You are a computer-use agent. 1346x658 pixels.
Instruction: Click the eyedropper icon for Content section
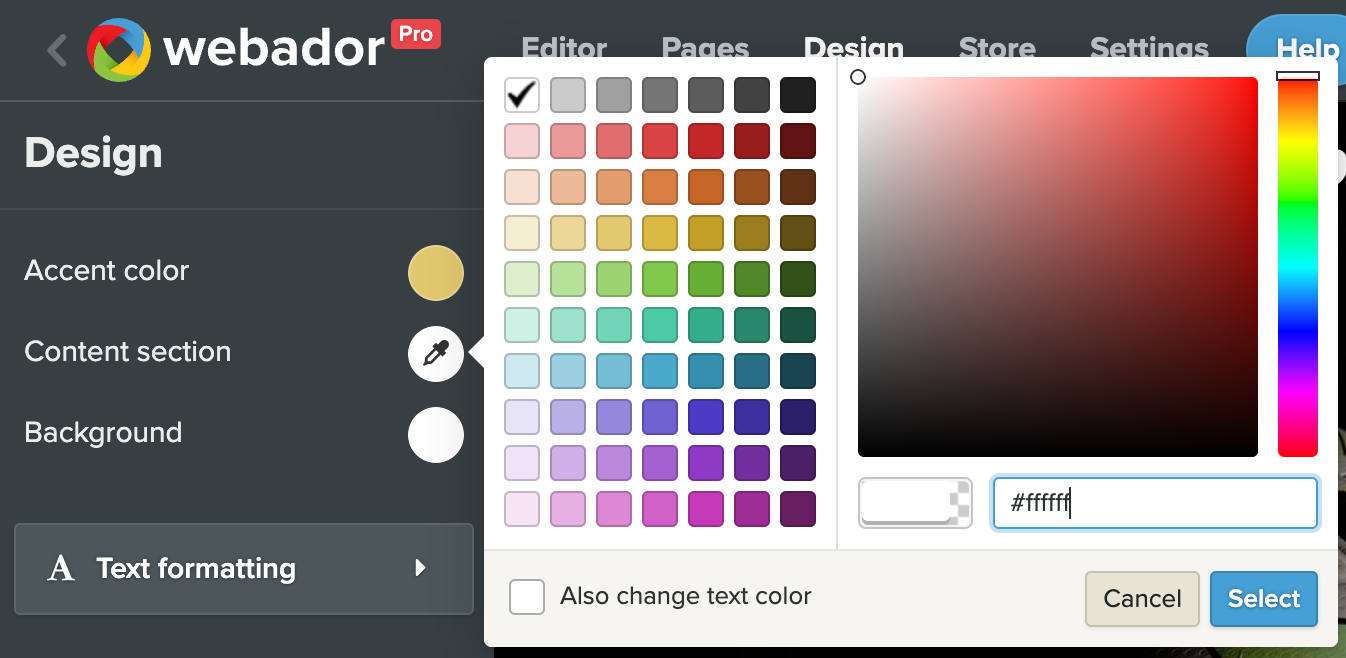436,354
